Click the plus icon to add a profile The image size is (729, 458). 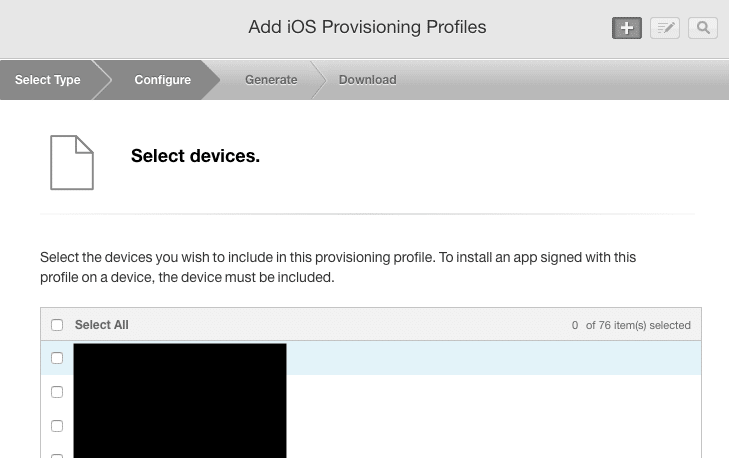coord(627,28)
